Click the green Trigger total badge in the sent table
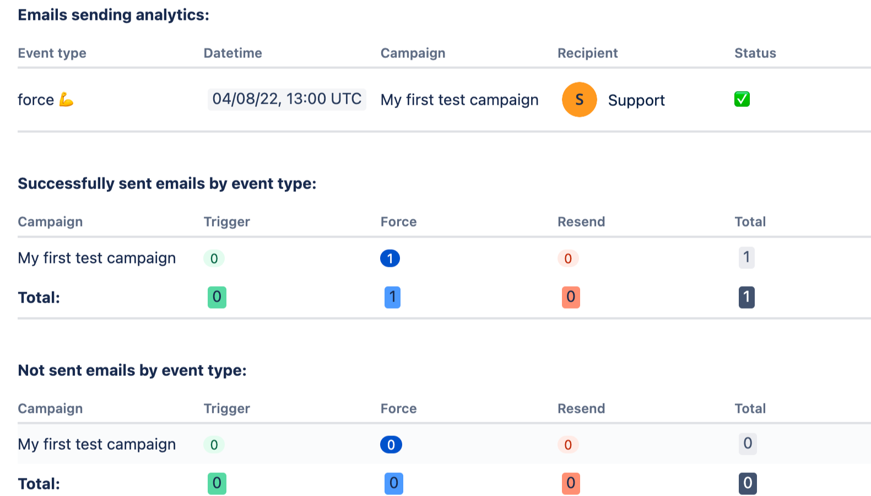 (216, 297)
